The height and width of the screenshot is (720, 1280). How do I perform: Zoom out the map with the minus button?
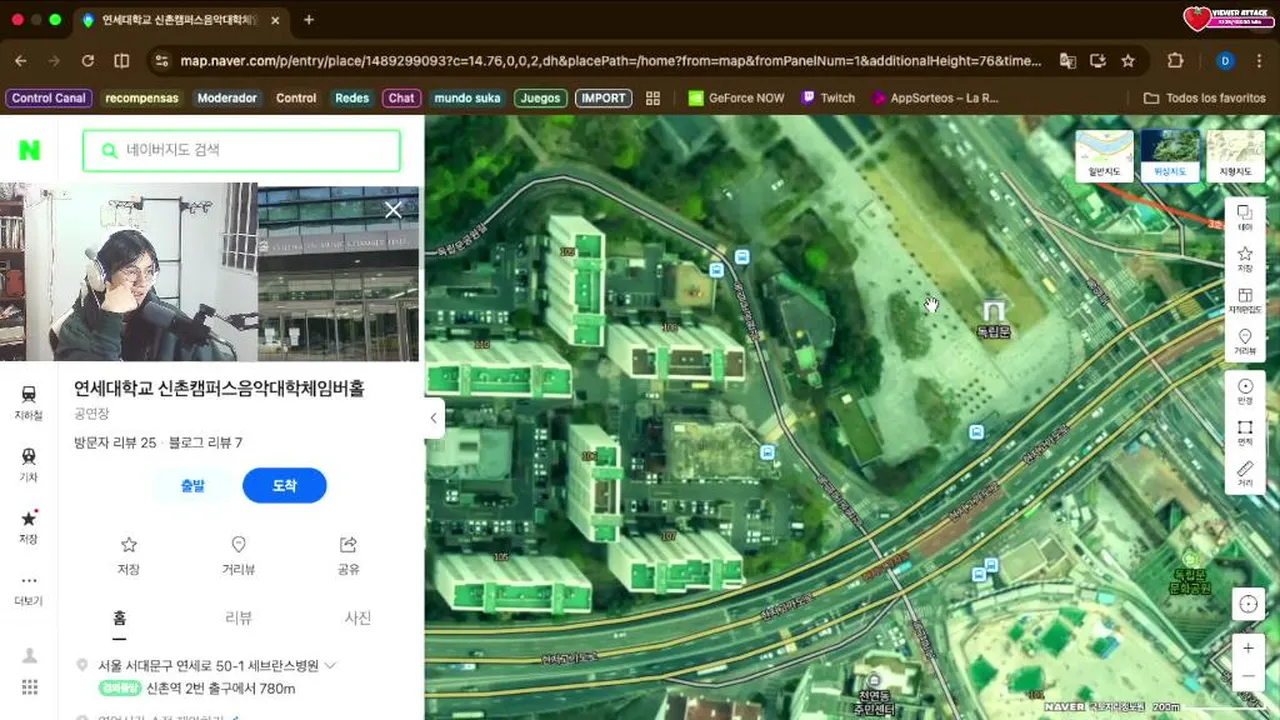[x=1248, y=677]
